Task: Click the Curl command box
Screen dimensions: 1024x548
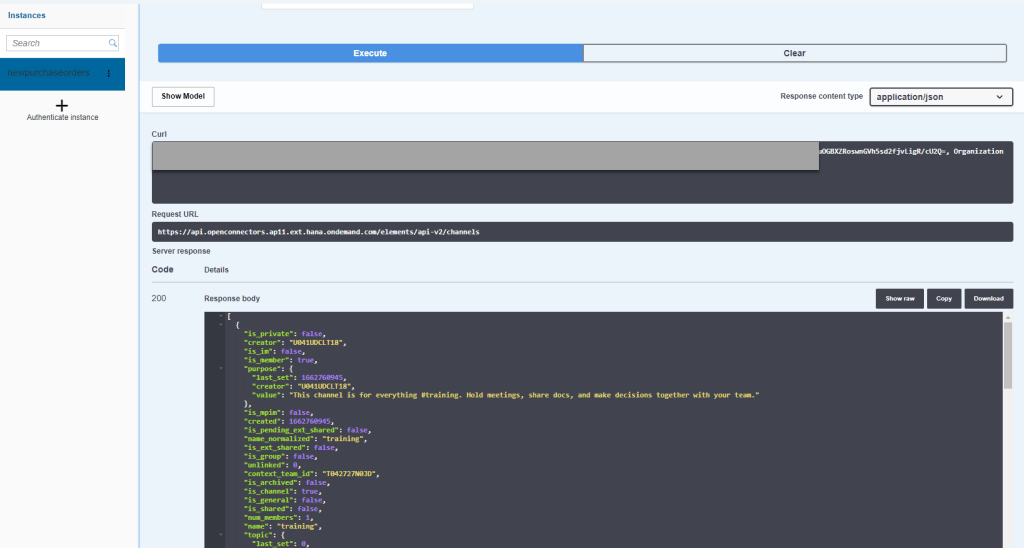Action: (x=582, y=172)
